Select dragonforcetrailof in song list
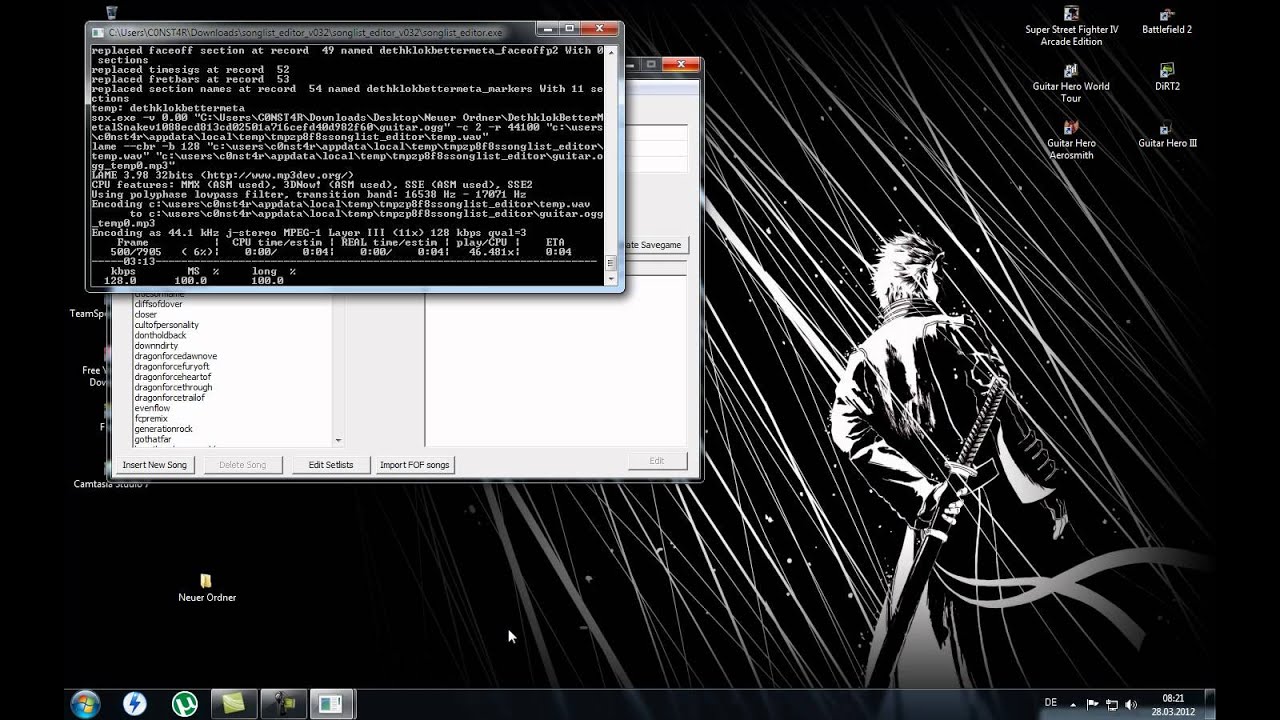Viewport: 1280px width, 720px height. (x=170, y=398)
